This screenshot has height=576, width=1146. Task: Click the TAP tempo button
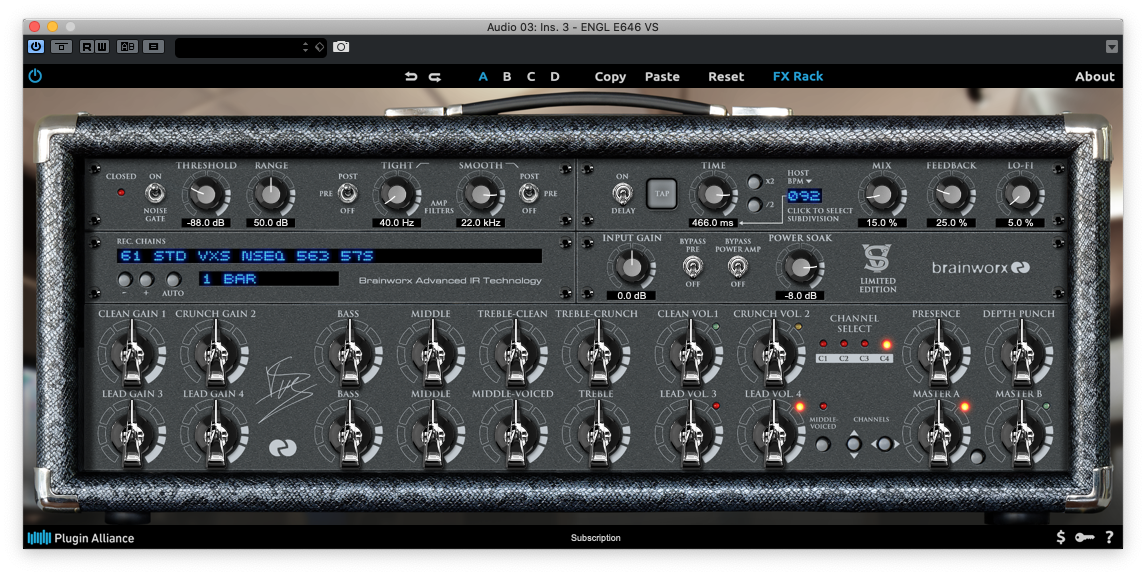(x=662, y=194)
